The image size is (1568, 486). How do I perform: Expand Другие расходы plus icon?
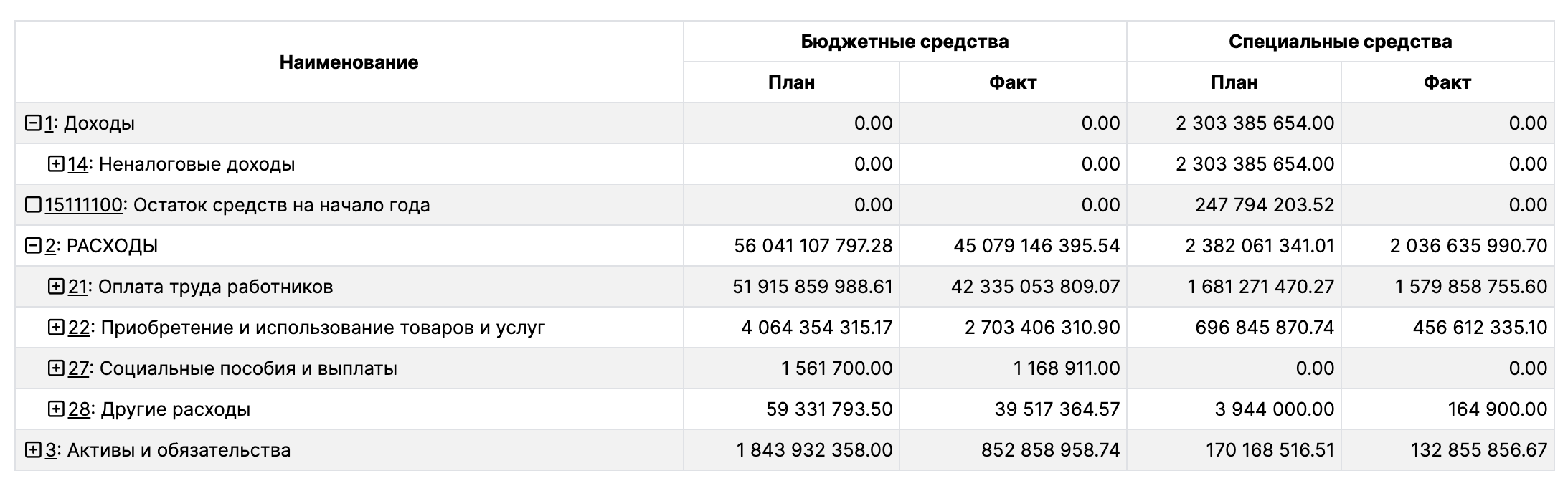56,409
